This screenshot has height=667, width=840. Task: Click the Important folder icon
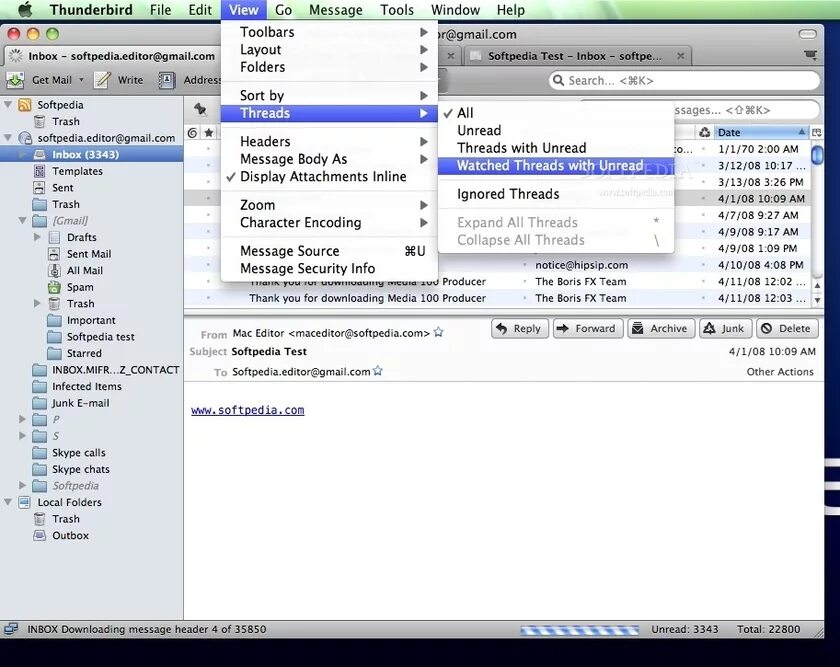54,320
